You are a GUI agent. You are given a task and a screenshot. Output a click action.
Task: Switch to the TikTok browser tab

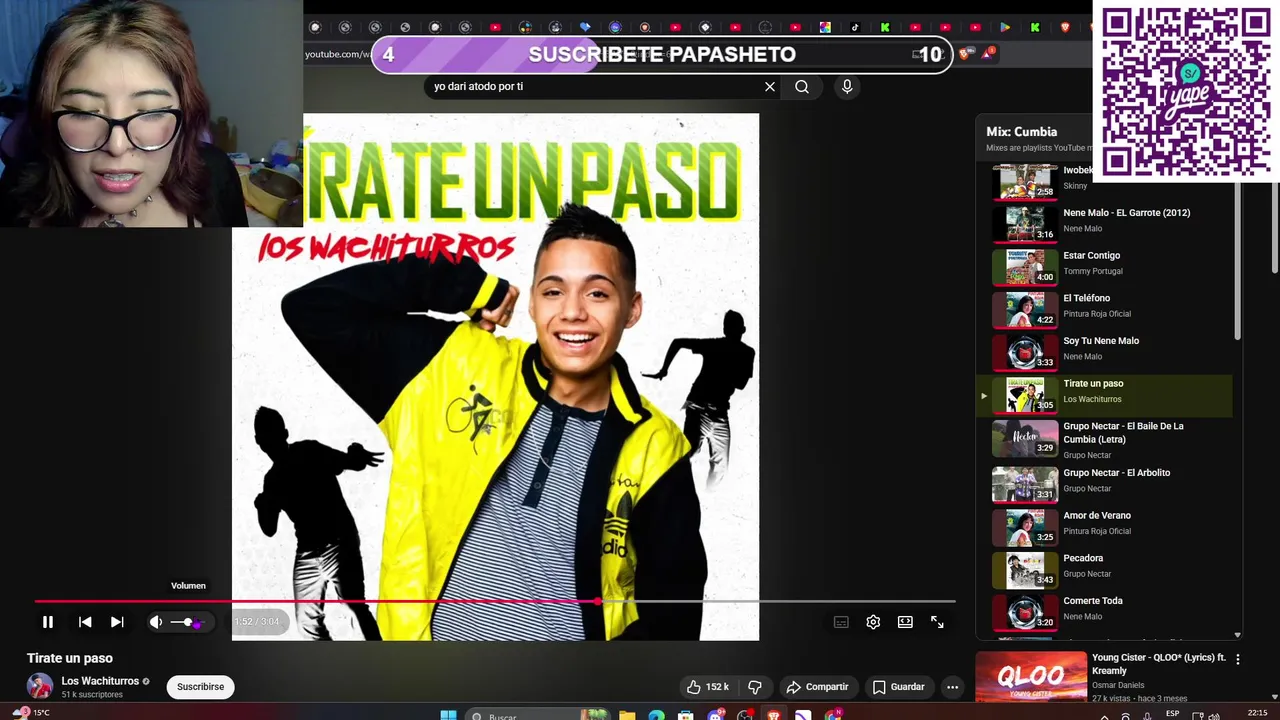pyautogui.click(x=855, y=27)
